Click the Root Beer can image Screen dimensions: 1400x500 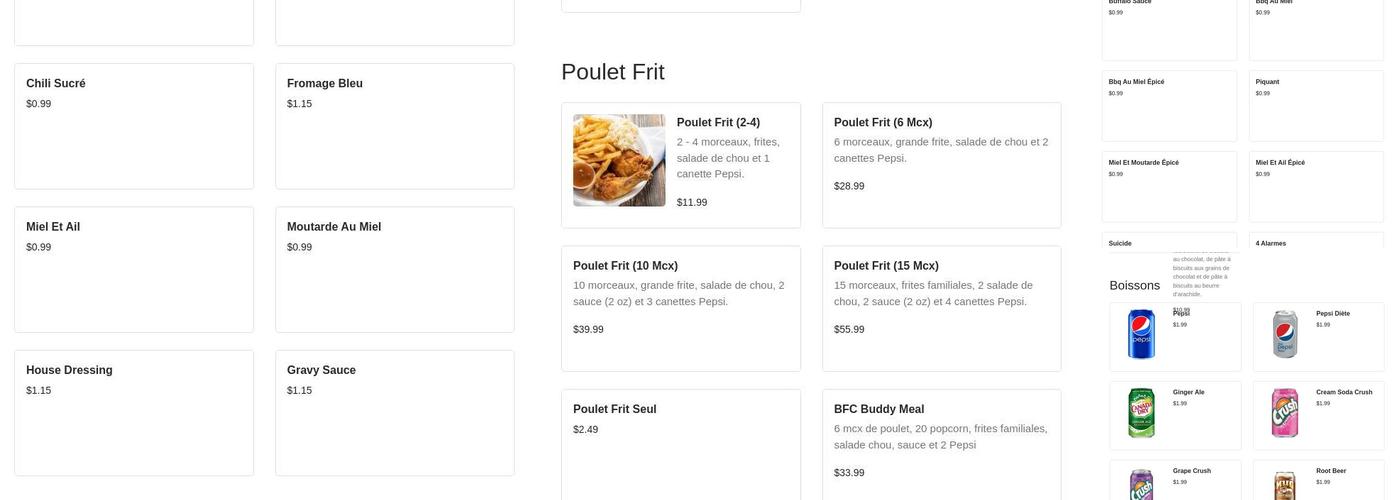1285,485
